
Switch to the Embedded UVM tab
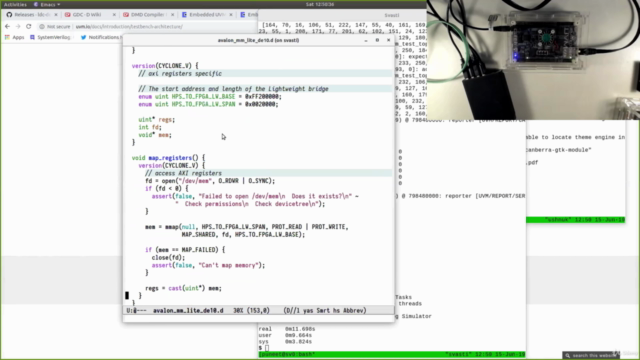(206, 15)
